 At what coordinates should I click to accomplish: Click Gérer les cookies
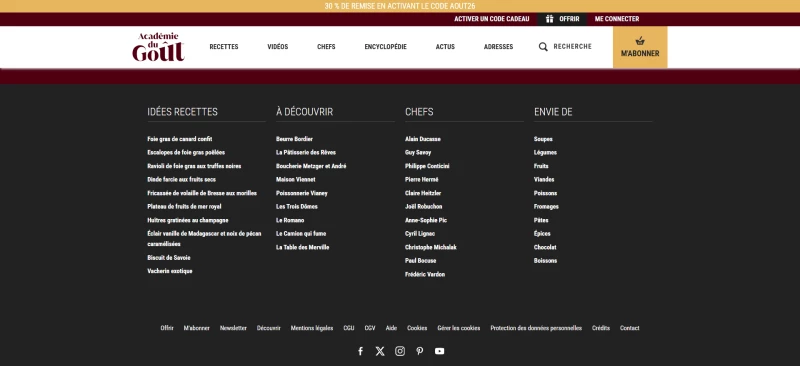click(459, 328)
